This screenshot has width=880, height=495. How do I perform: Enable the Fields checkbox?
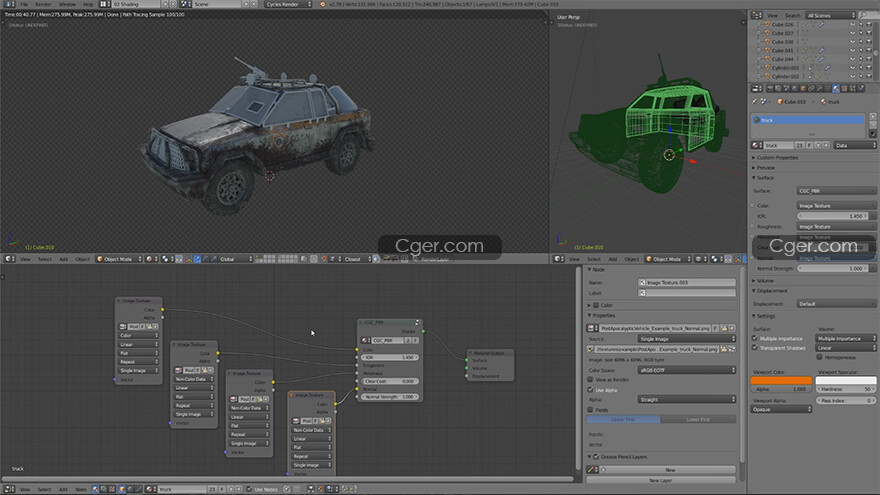coord(590,410)
